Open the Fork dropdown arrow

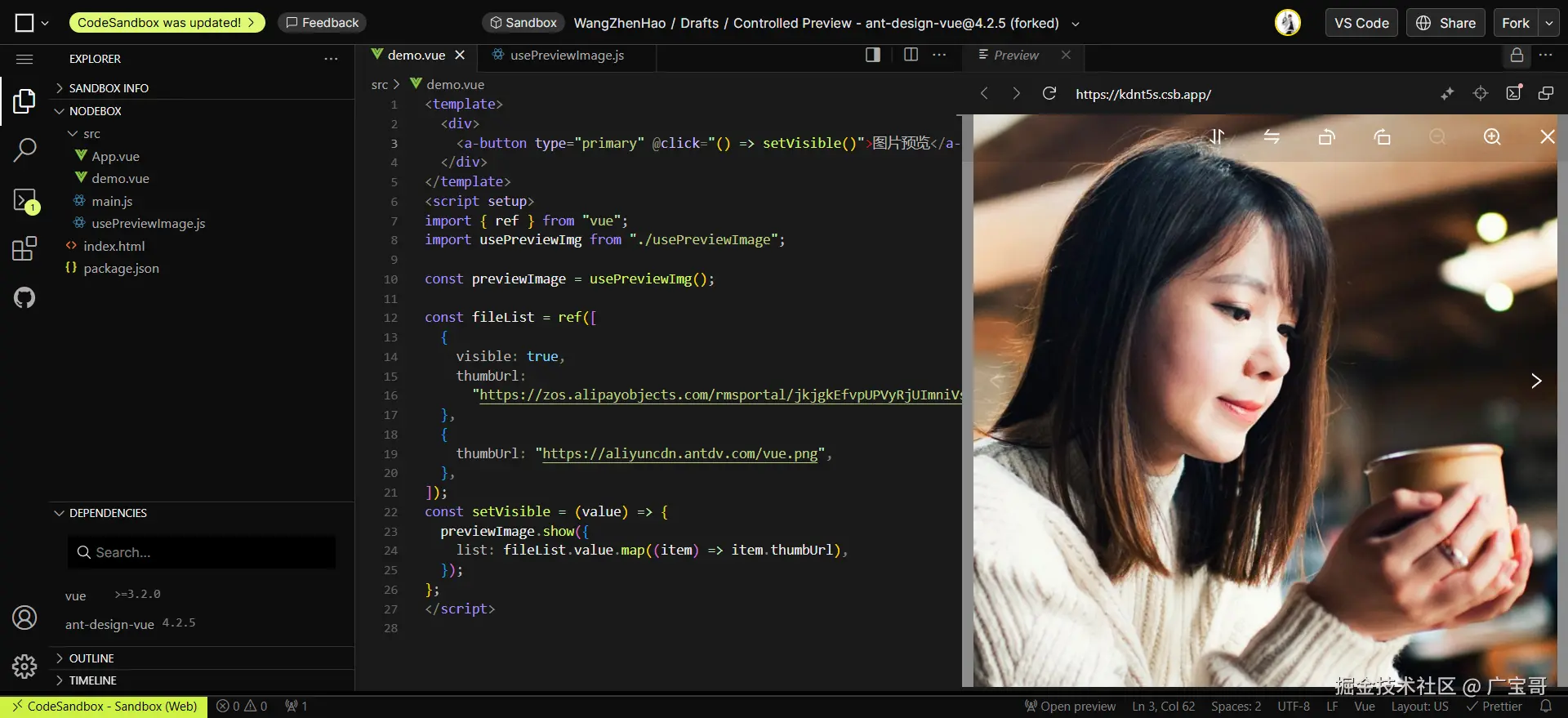pos(1549,23)
